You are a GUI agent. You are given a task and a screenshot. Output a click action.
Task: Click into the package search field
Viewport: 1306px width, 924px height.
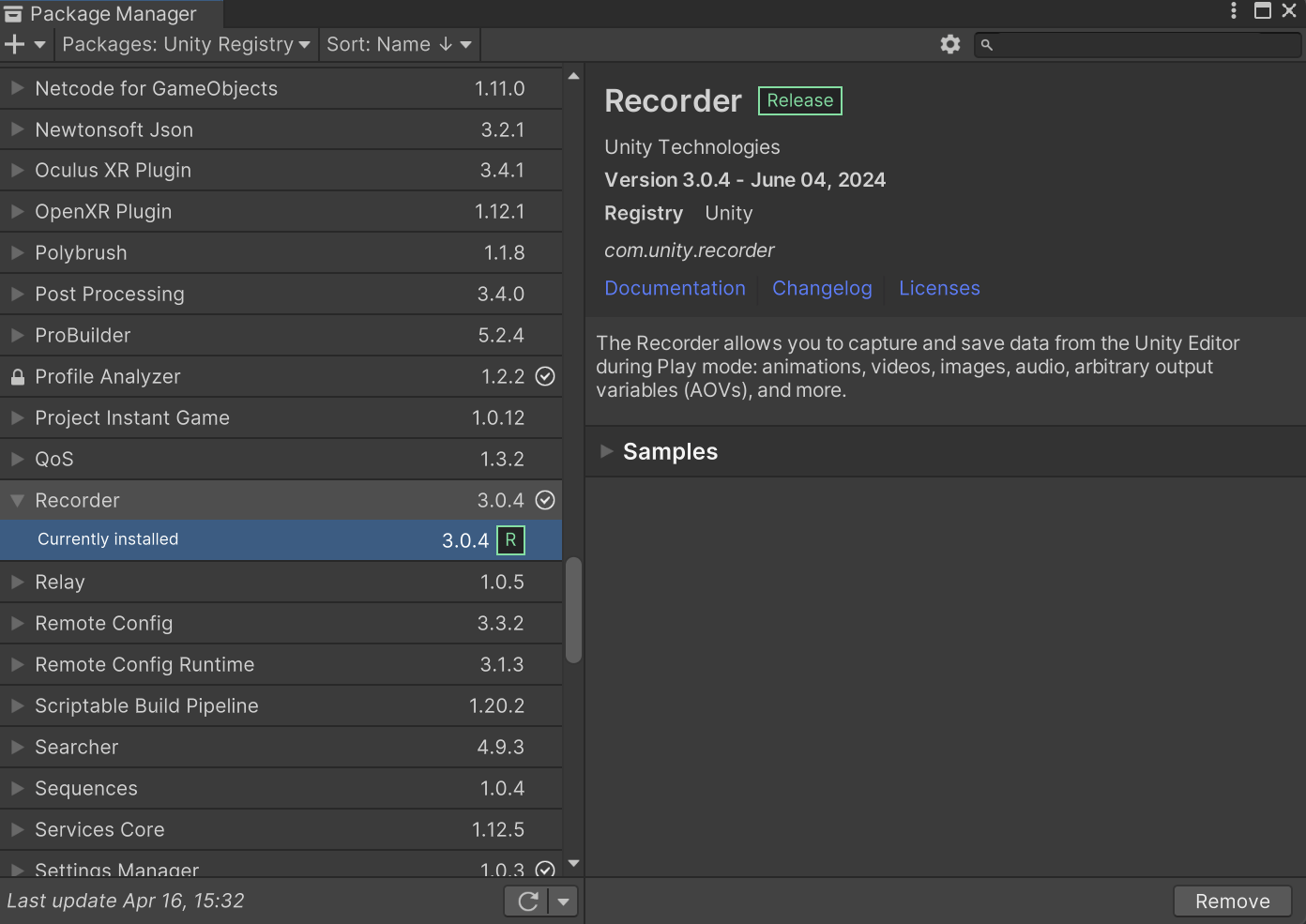(1138, 44)
